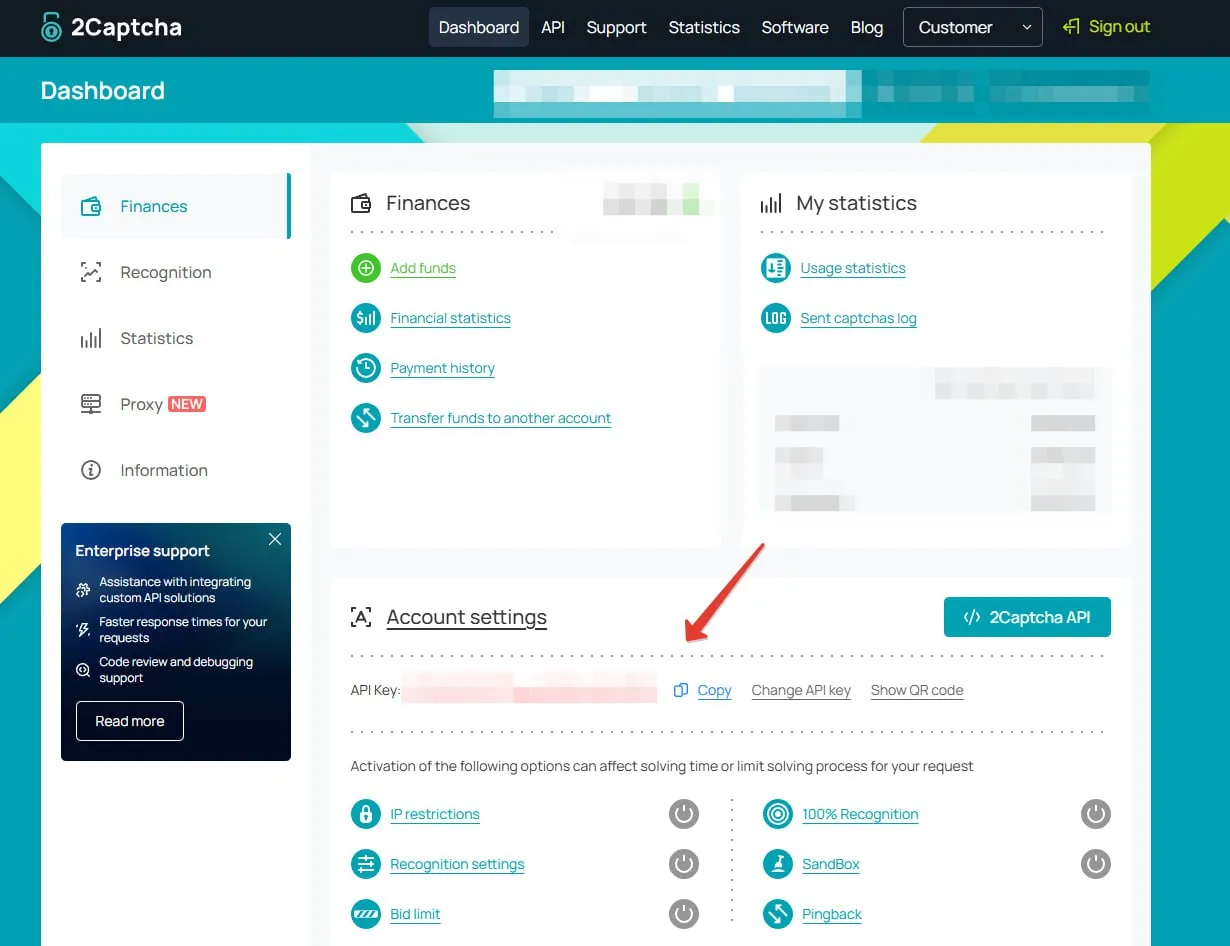Click the Copy API key link
1230x946 pixels.
715,690
